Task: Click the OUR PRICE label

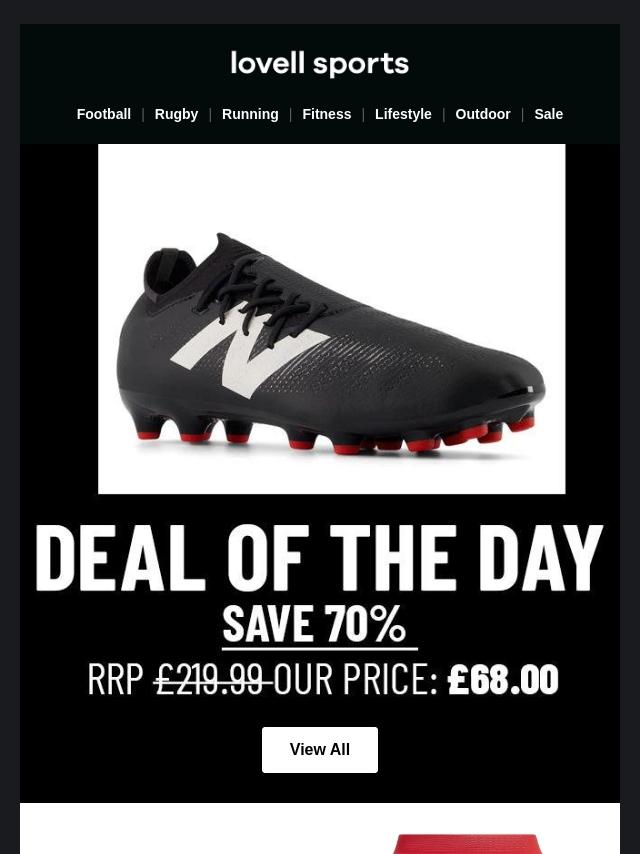Action: [x=356, y=679]
